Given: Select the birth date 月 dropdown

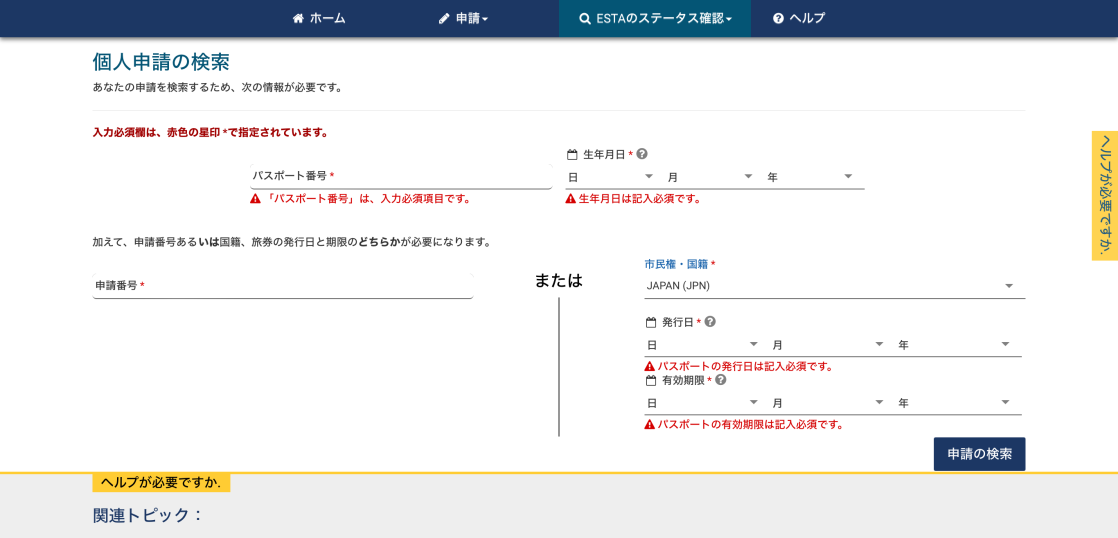Looking at the screenshot, I should (710, 177).
